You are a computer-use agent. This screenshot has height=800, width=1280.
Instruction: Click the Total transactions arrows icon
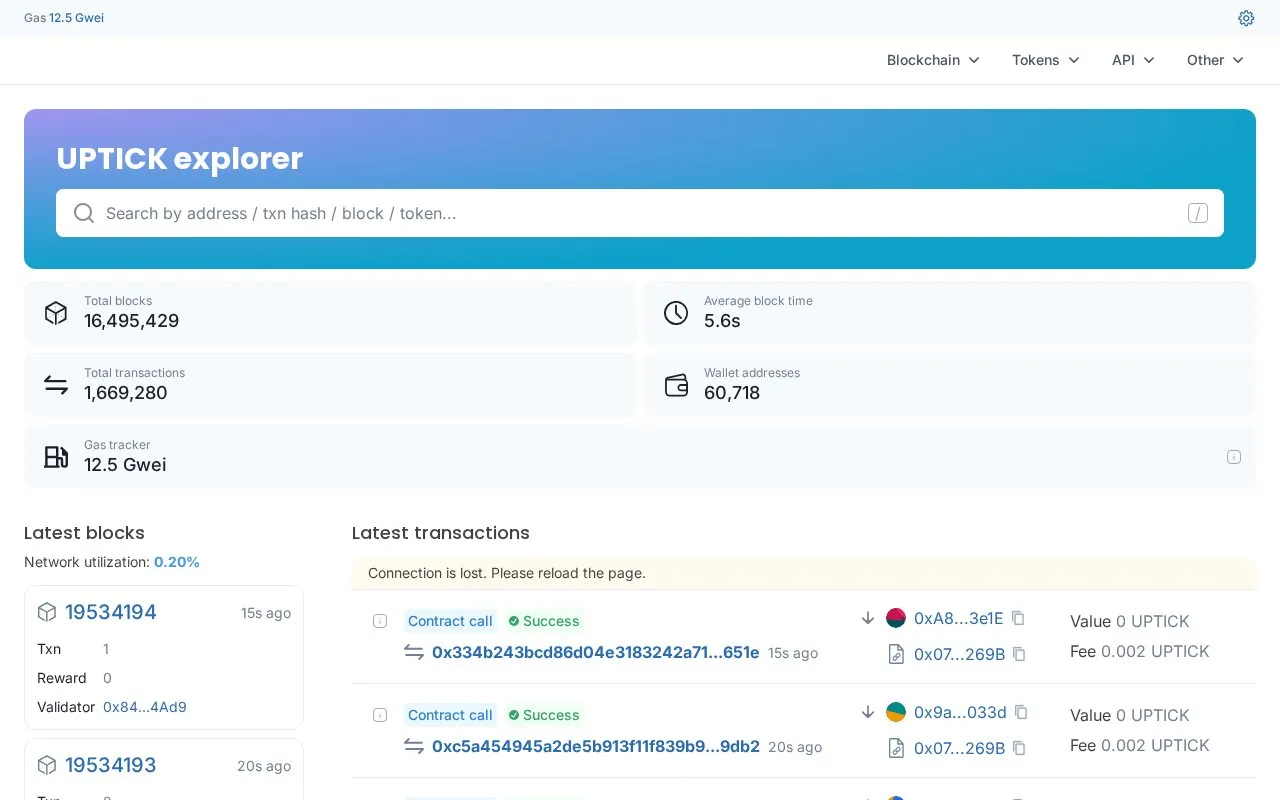tap(56, 385)
